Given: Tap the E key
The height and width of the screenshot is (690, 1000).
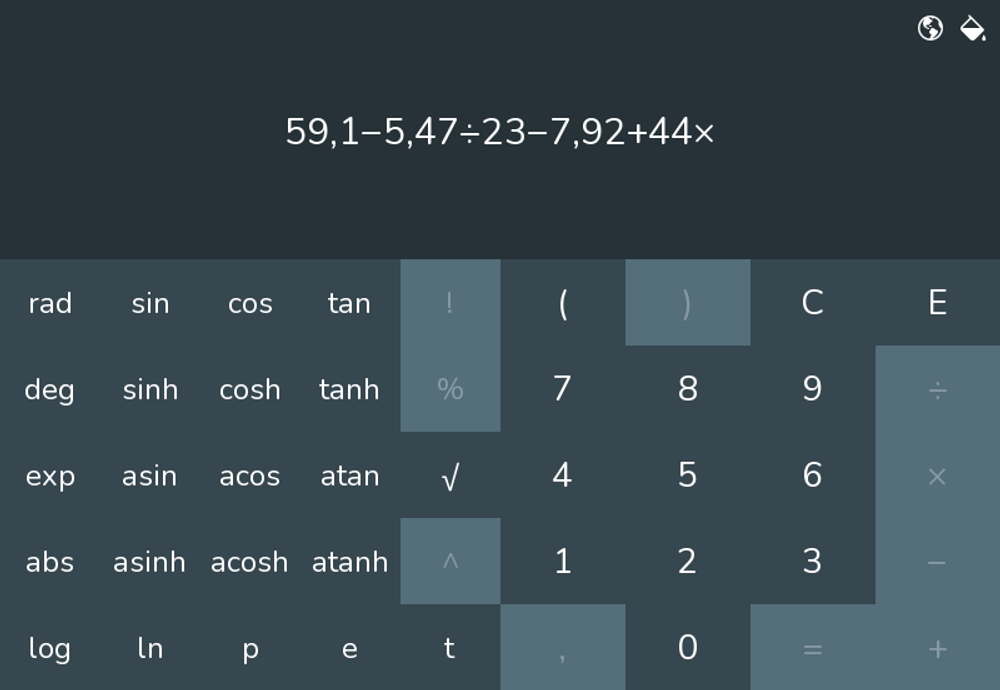Looking at the screenshot, I should tap(938, 302).
